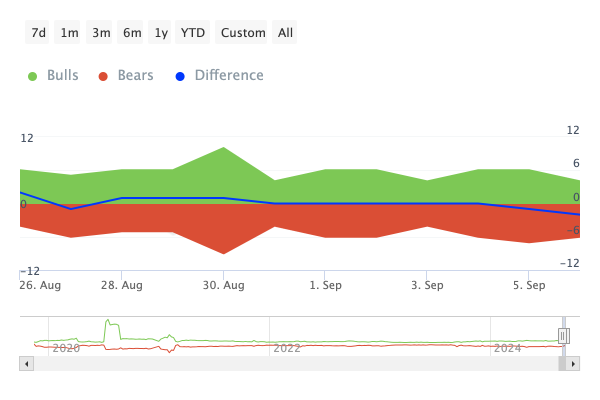Select the 7d range button
The height and width of the screenshot is (400, 600).
click(x=39, y=33)
